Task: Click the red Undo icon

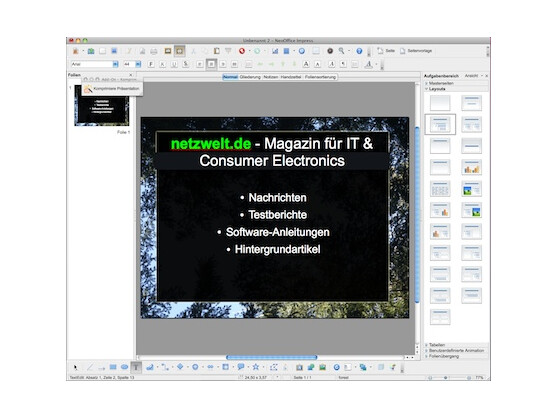Action: click(x=242, y=51)
